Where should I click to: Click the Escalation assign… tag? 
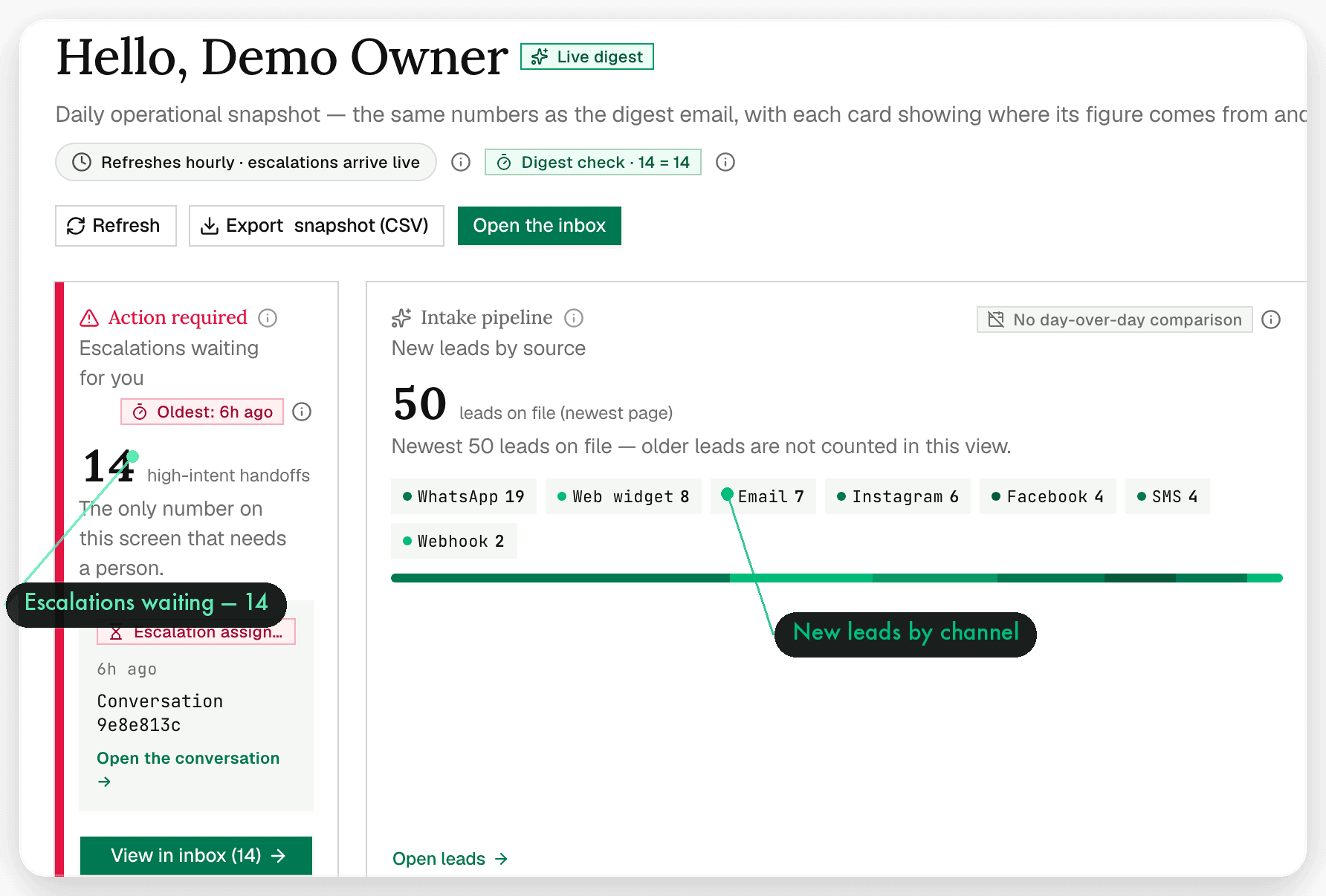pyautogui.click(x=196, y=632)
